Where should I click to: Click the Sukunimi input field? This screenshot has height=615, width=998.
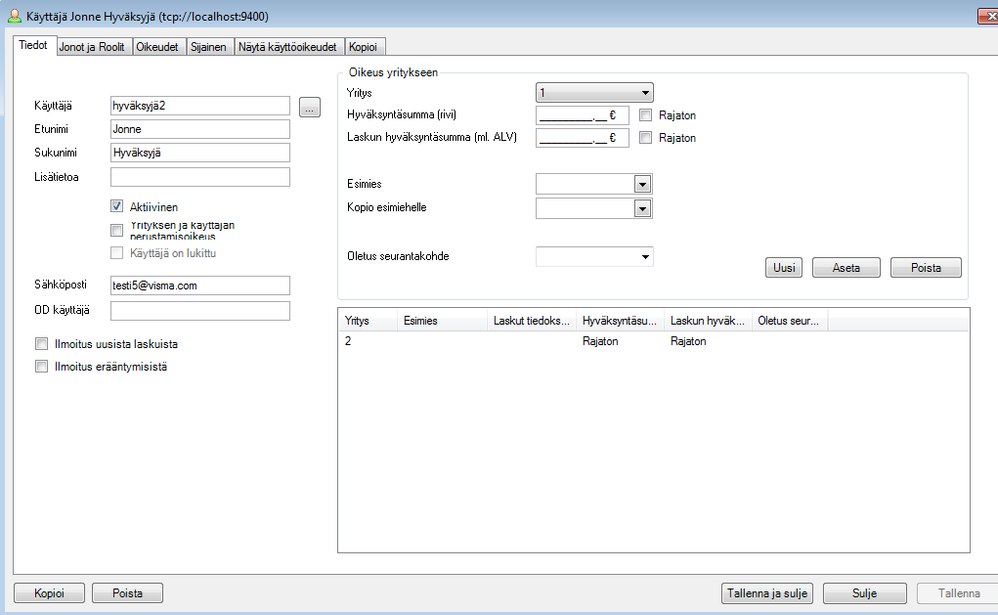200,153
